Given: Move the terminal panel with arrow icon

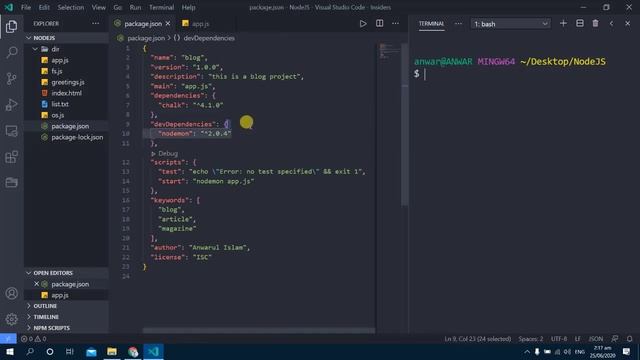Looking at the screenshot, I should [611, 24].
